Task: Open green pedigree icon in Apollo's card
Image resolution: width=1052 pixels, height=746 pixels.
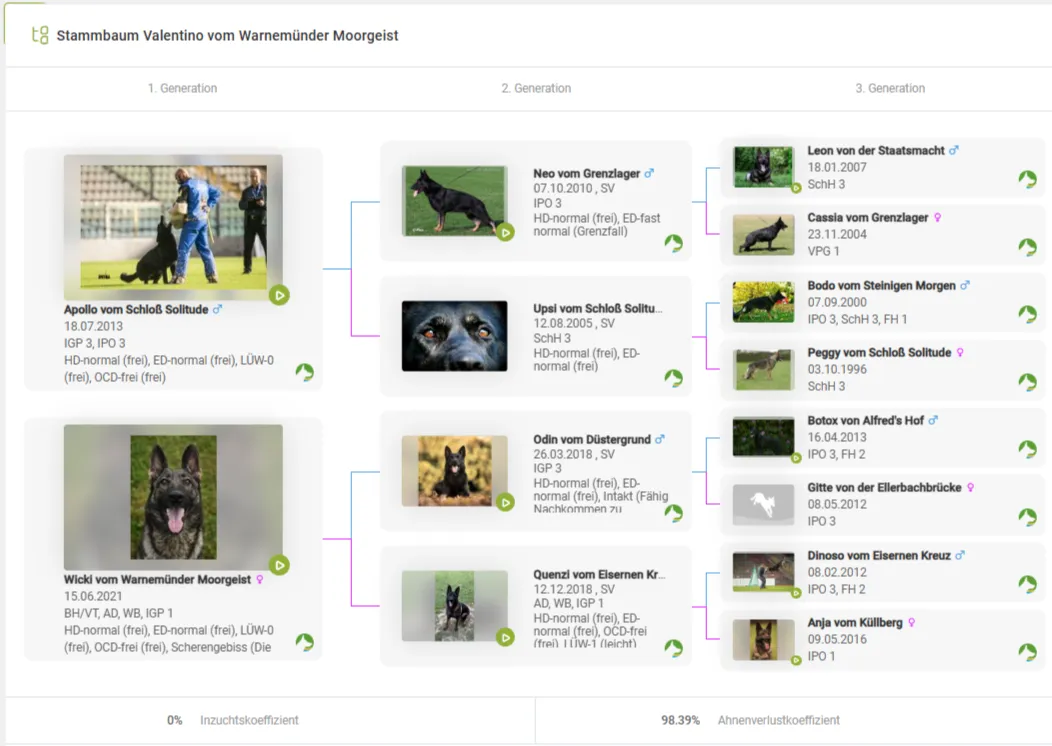Action: pyautogui.click(x=305, y=373)
